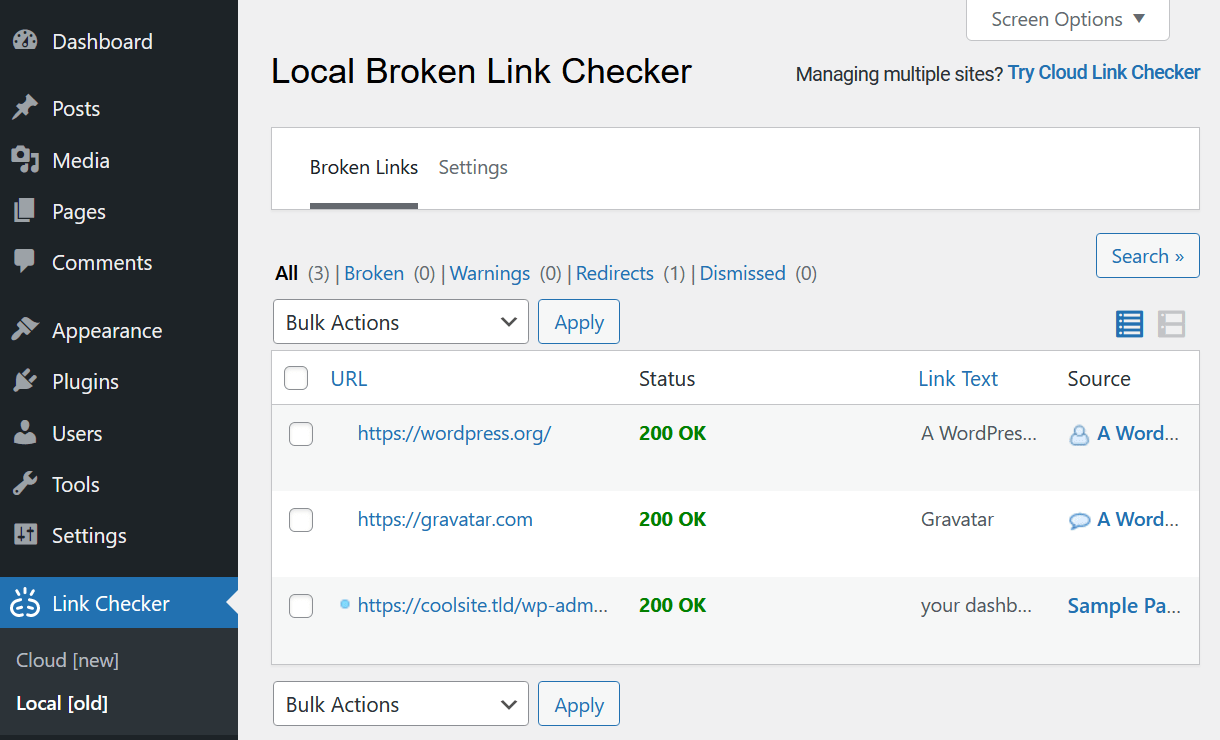
Task: Tick the select-all checkbox in header
Action: (x=296, y=378)
